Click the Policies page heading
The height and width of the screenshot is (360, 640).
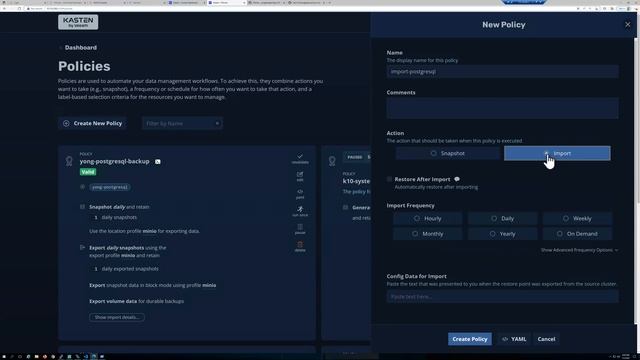tap(84, 66)
